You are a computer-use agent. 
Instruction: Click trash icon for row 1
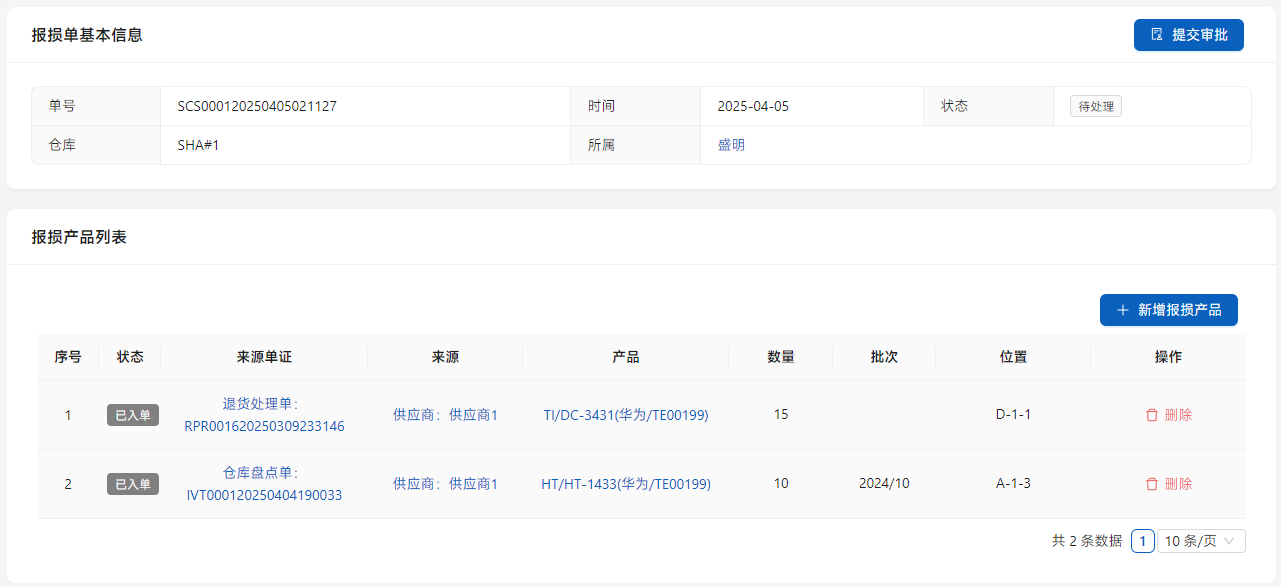tap(1152, 415)
